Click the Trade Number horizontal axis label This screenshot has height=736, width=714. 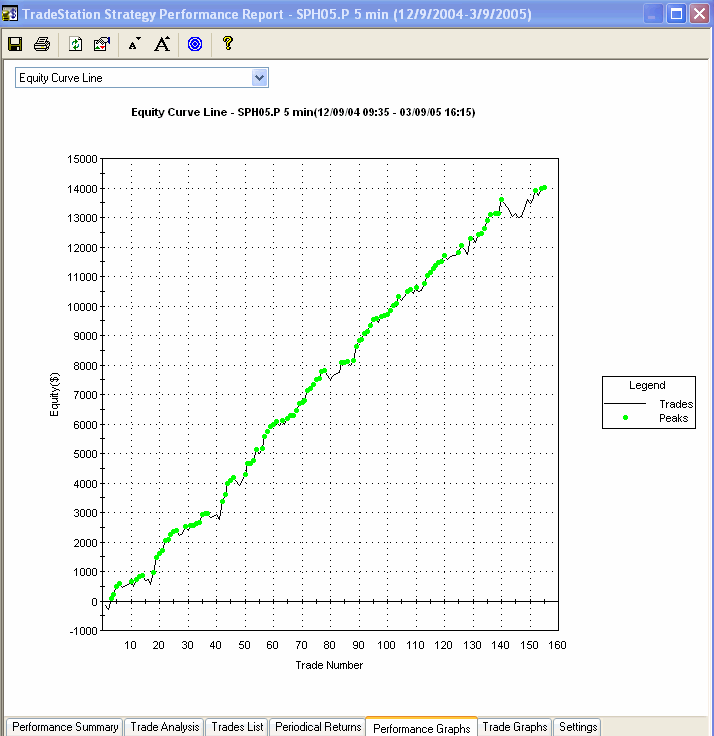(x=329, y=665)
